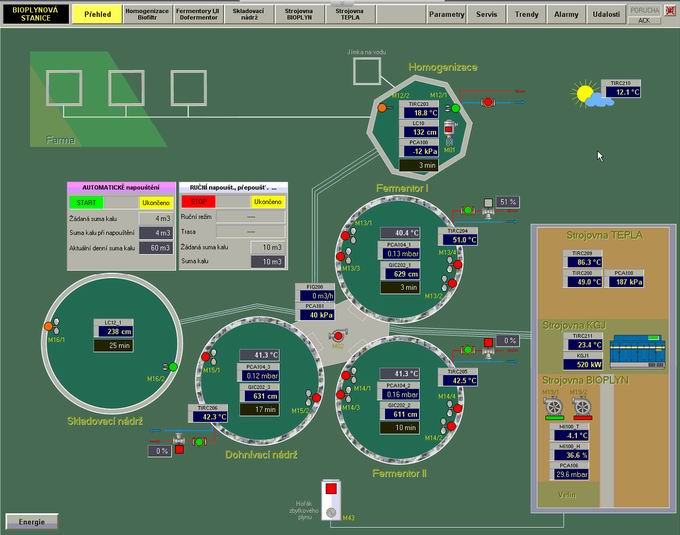Click the Energie button
680x535 pixels.
32,521
